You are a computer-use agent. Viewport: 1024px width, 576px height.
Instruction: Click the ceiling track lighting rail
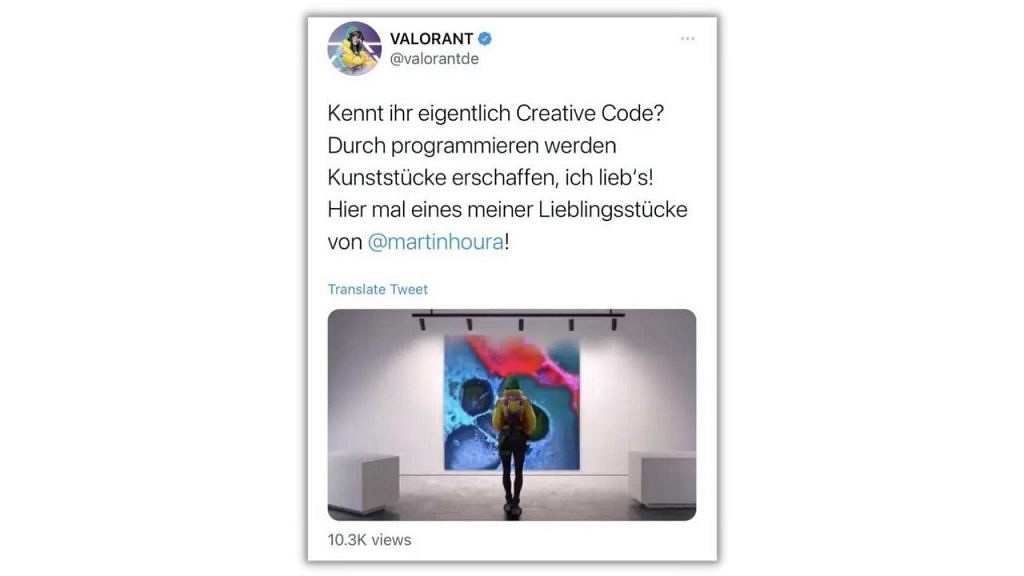519,315
